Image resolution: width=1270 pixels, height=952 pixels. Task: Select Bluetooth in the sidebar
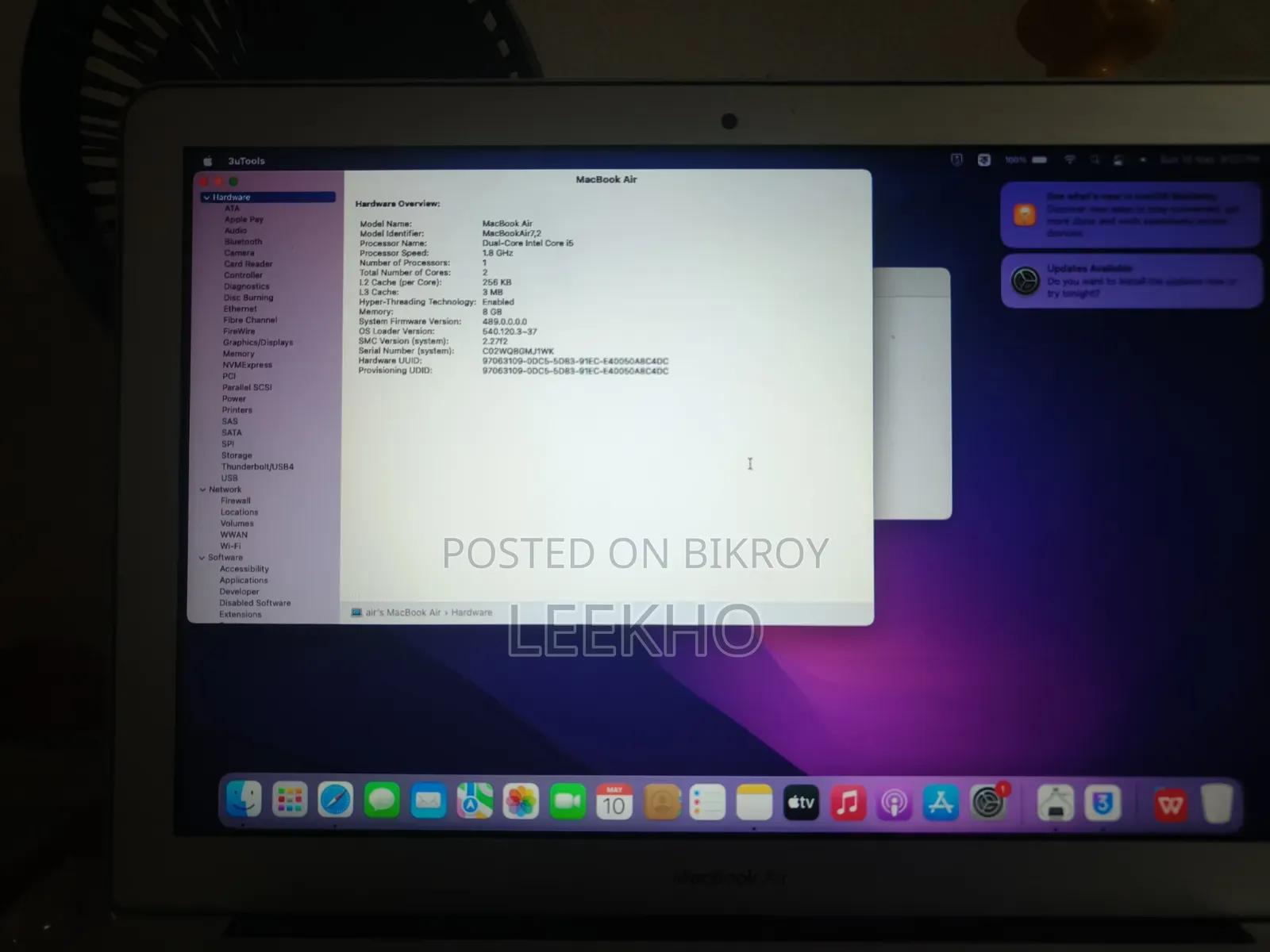coord(243,242)
